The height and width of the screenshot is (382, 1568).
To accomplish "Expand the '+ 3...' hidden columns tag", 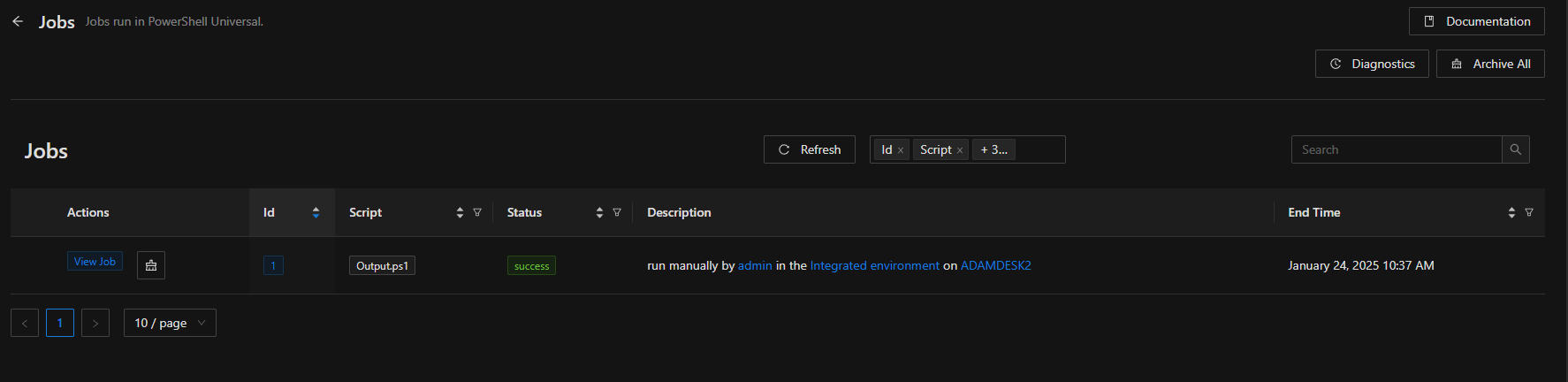I will coord(993,149).
